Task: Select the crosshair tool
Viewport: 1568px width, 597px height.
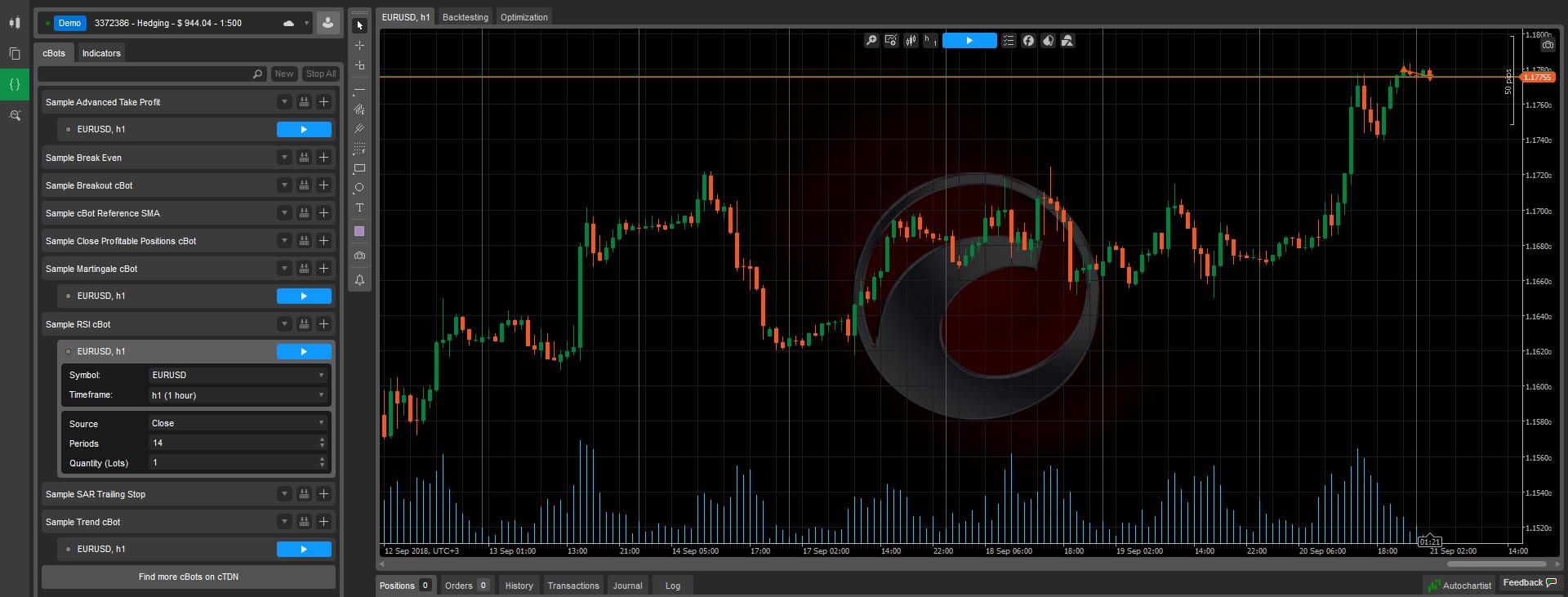Action: coord(359,46)
